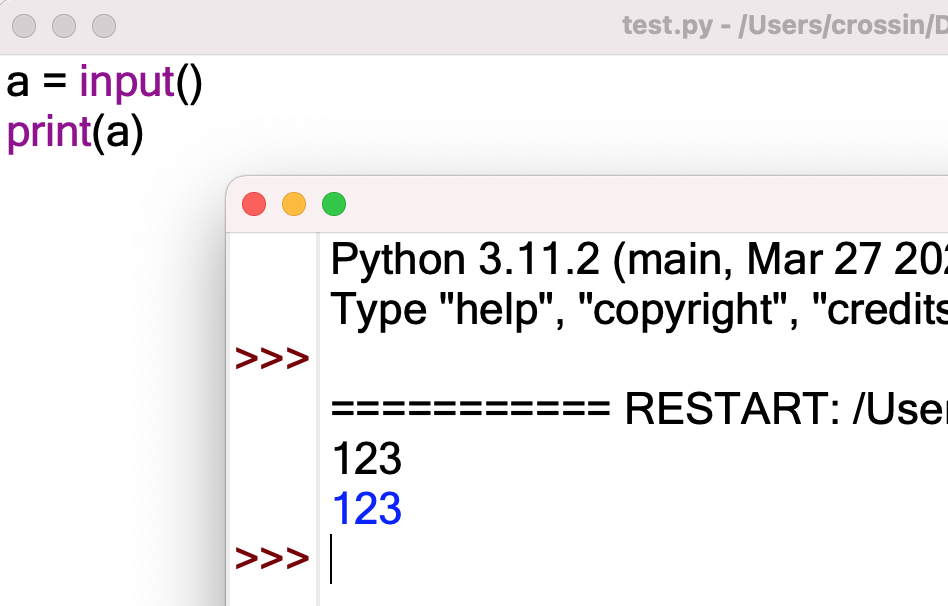Close the Python shell window
The height and width of the screenshot is (606, 948).
pyautogui.click(x=254, y=204)
